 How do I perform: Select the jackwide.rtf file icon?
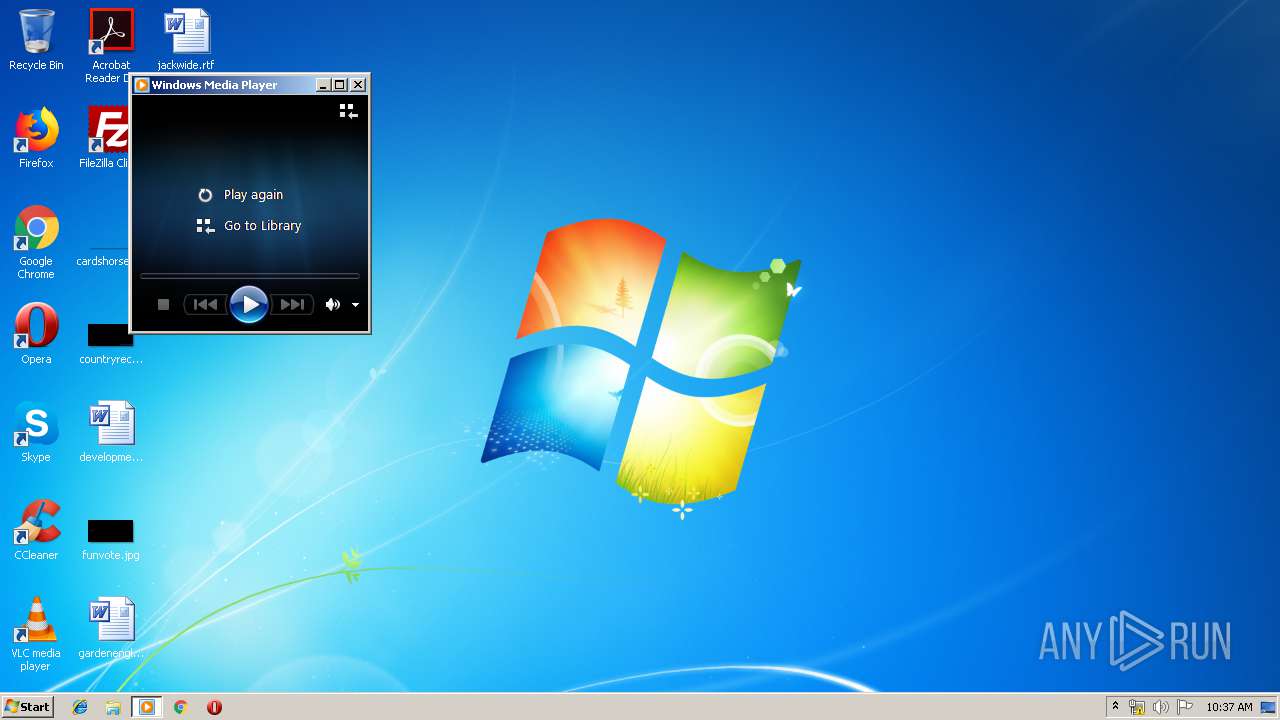(x=186, y=40)
